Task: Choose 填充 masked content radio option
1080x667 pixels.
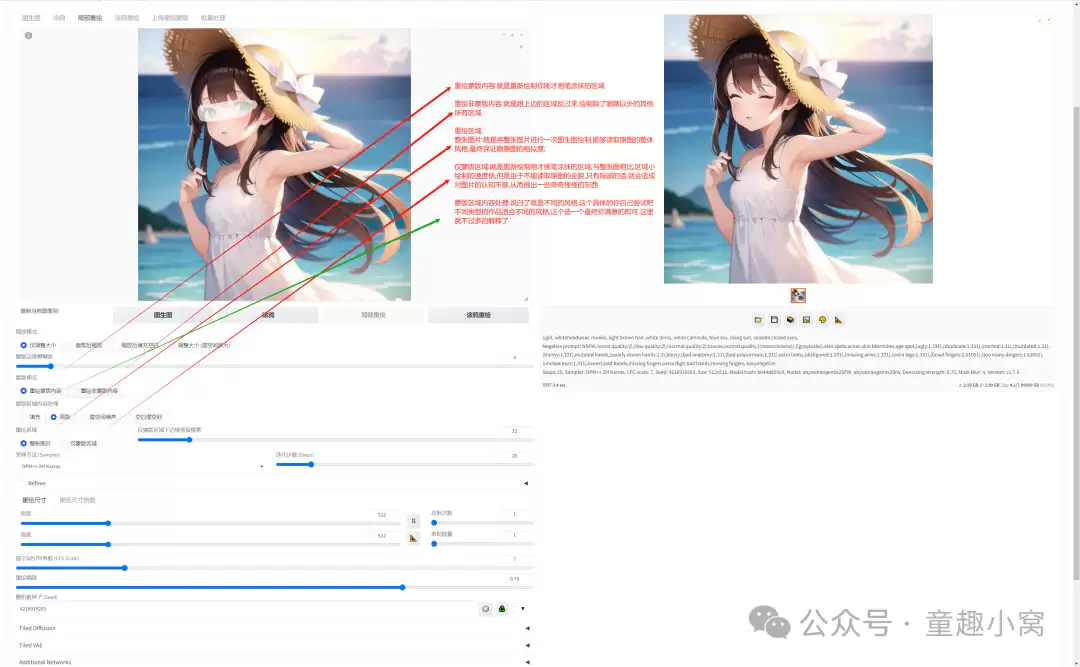Action: (30, 417)
